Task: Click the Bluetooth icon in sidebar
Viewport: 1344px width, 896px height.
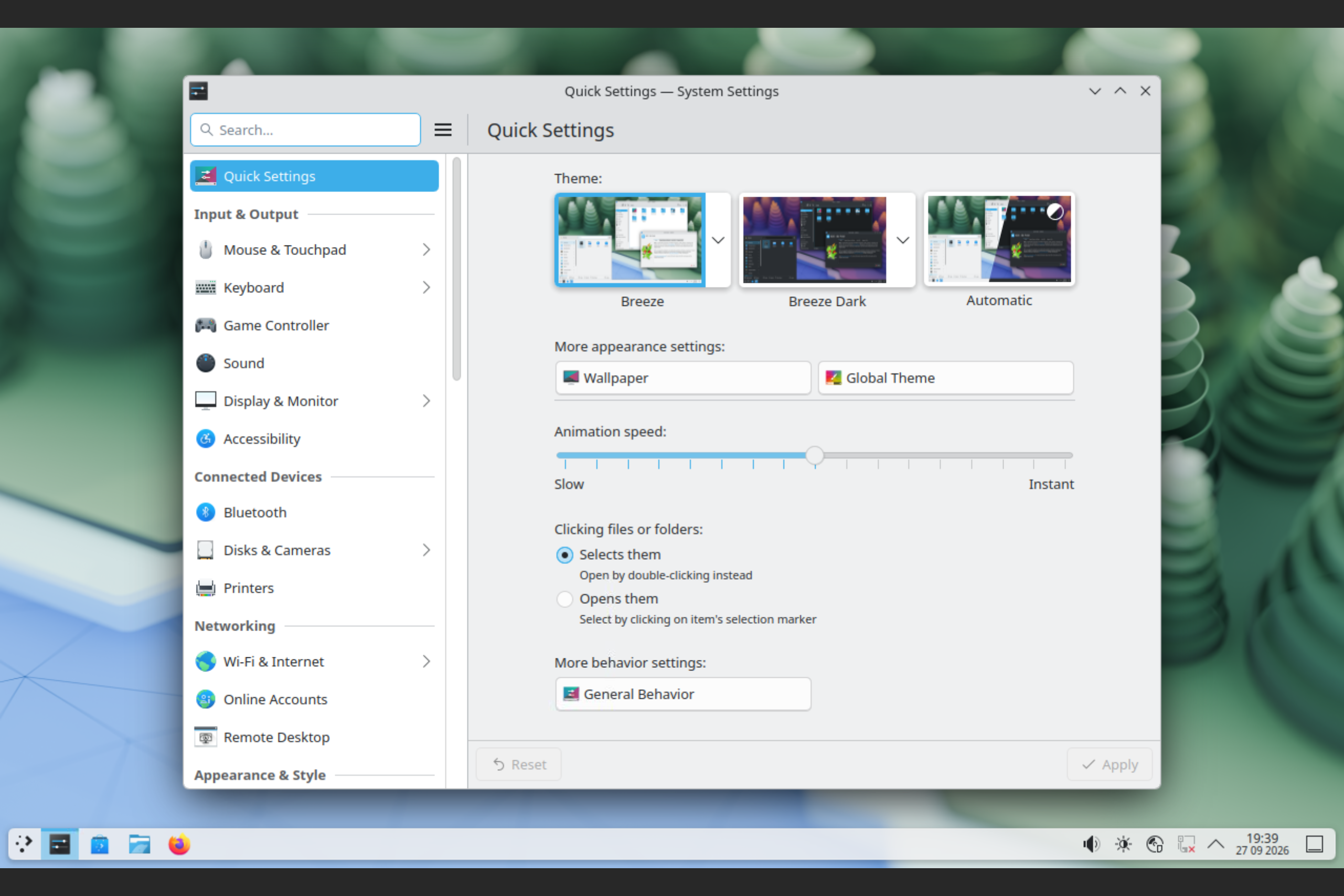Action: [x=205, y=512]
